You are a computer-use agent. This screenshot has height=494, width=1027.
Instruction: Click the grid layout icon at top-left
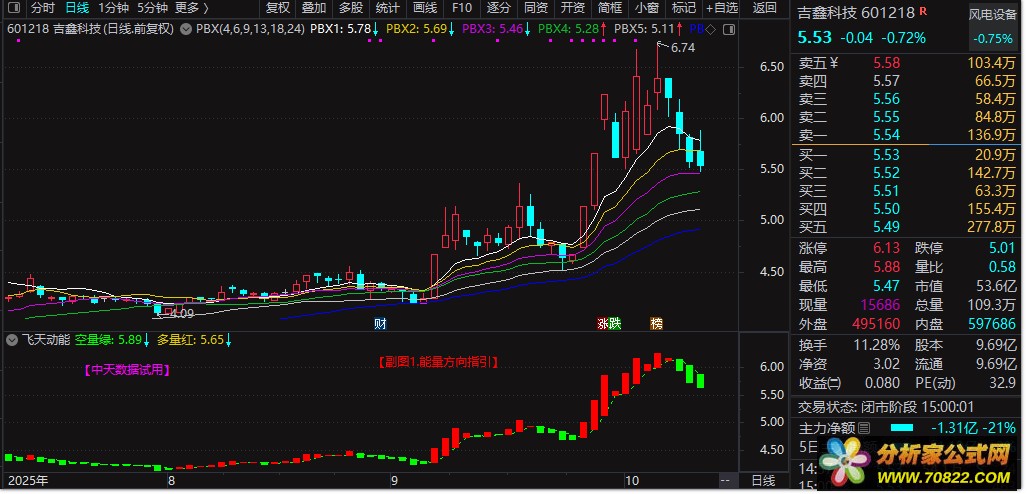13,8
